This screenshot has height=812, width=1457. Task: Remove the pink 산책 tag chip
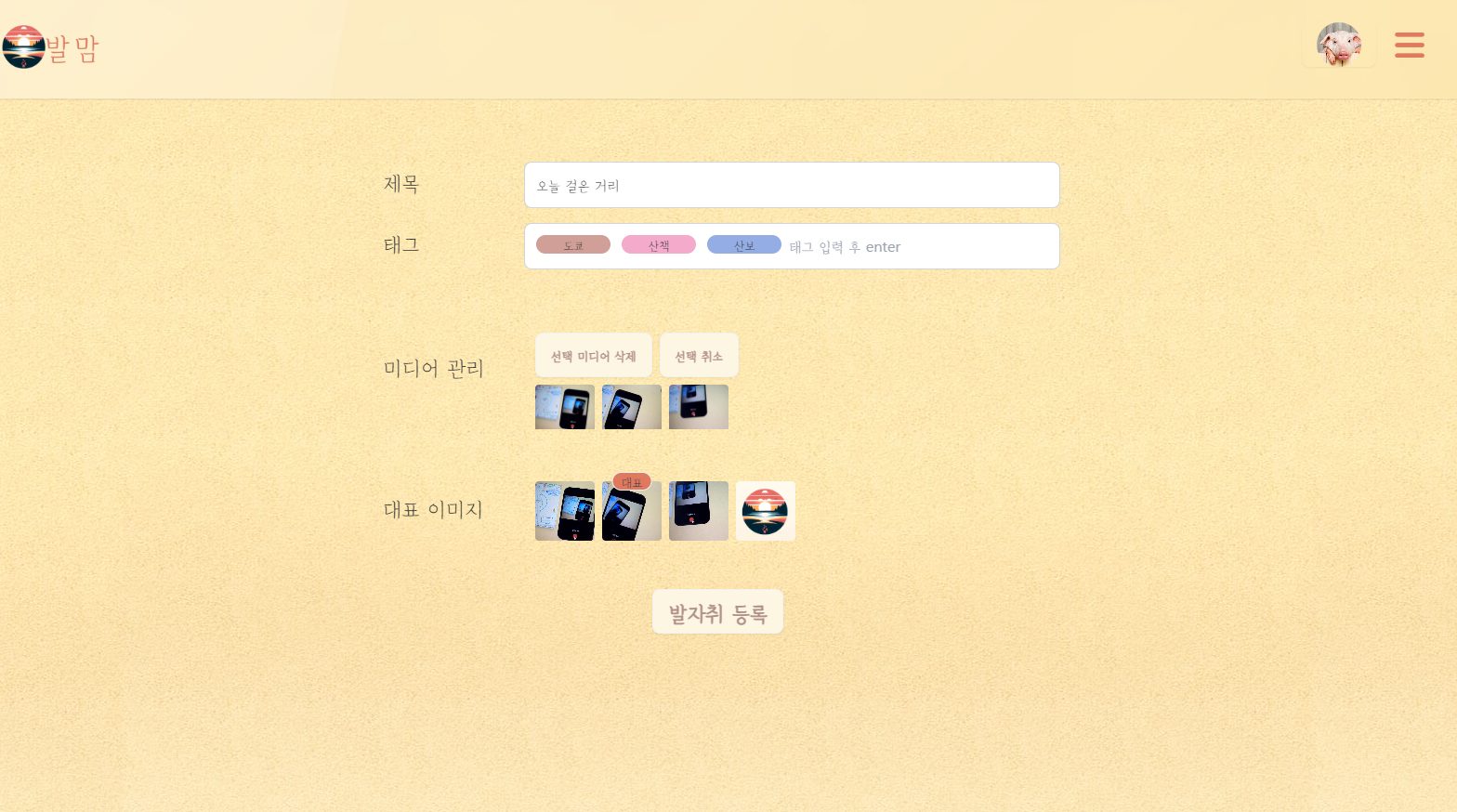(x=659, y=244)
